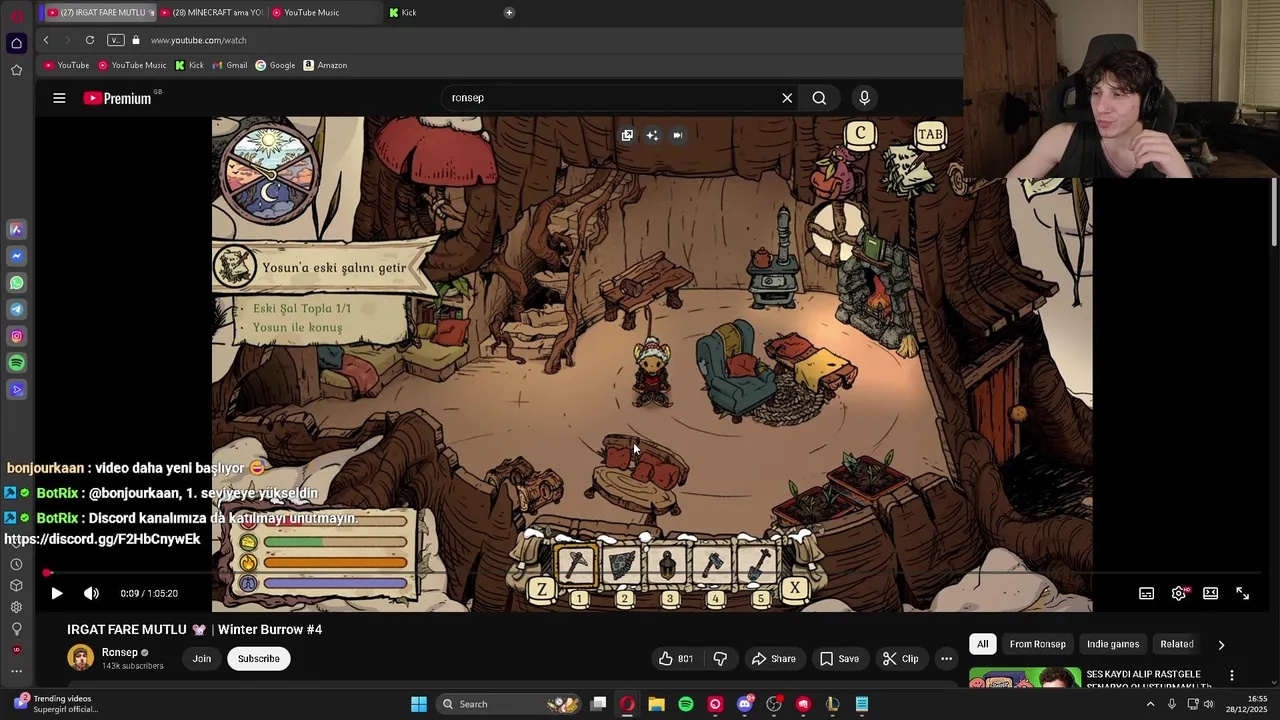This screenshot has height=720, width=1280.
Task: Open options for SES KAYDI recommended video
Action: pyautogui.click(x=1232, y=675)
